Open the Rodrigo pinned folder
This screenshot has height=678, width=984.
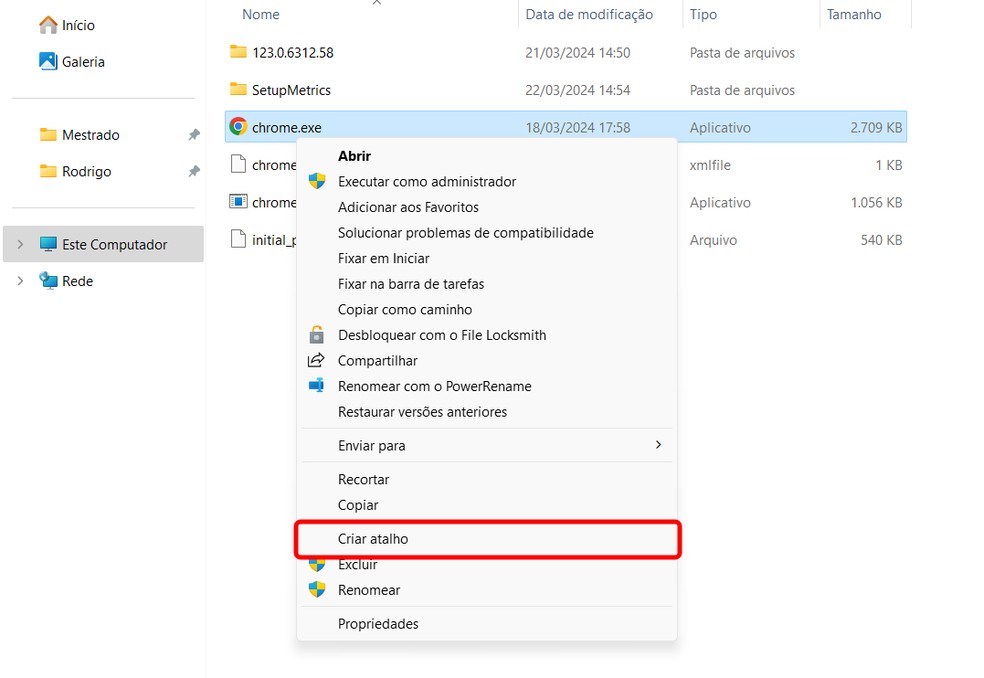[86, 171]
